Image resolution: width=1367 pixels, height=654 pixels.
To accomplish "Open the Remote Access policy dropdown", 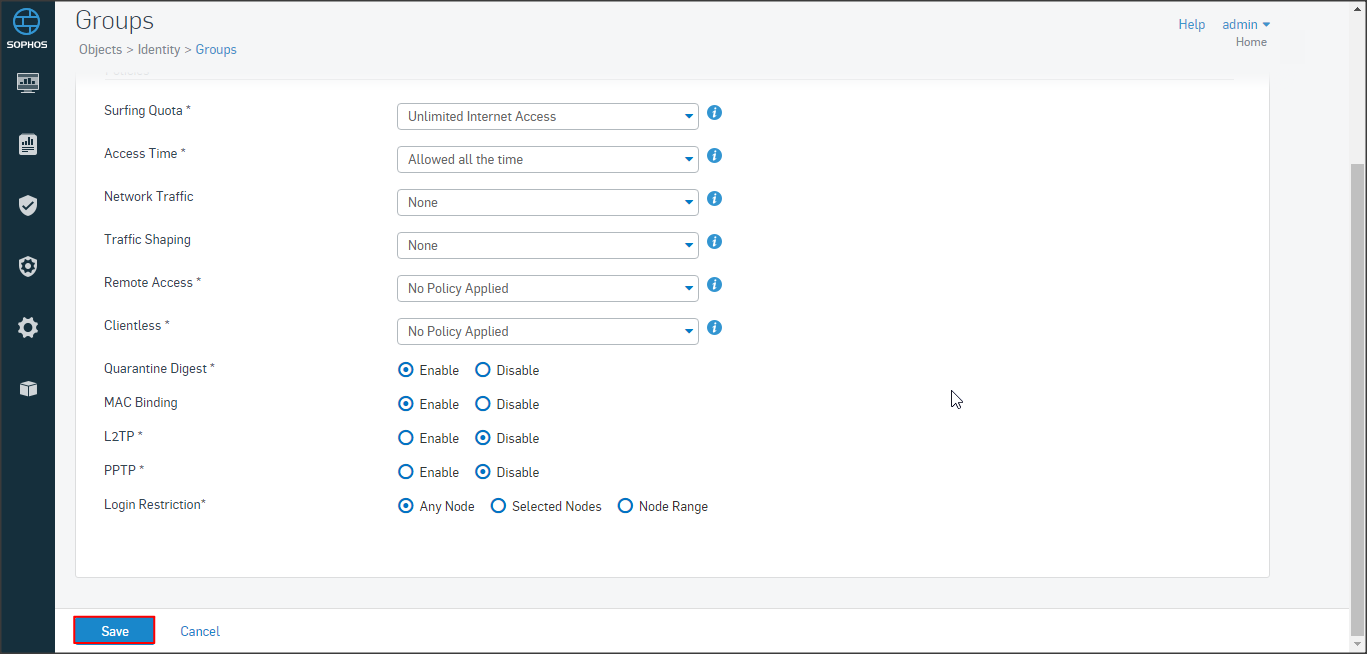I will (x=547, y=288).
